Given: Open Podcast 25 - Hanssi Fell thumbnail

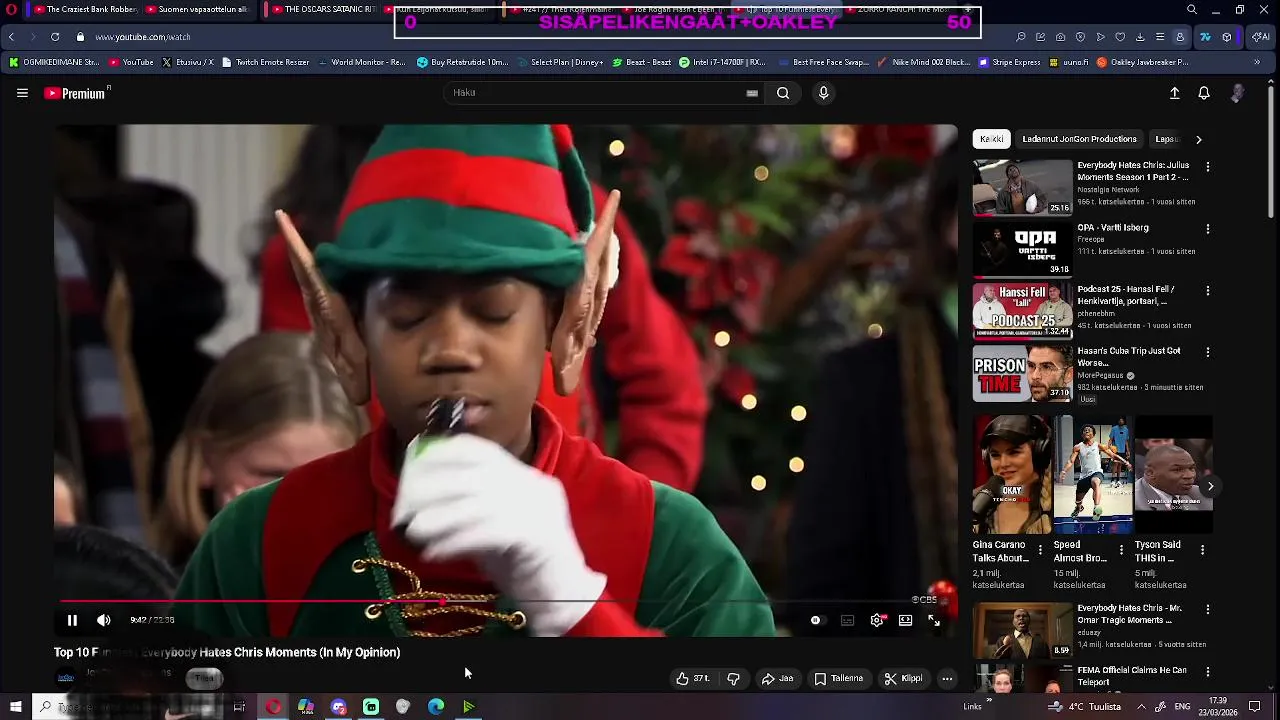Looking at the screenshot, I should 1022,311.
